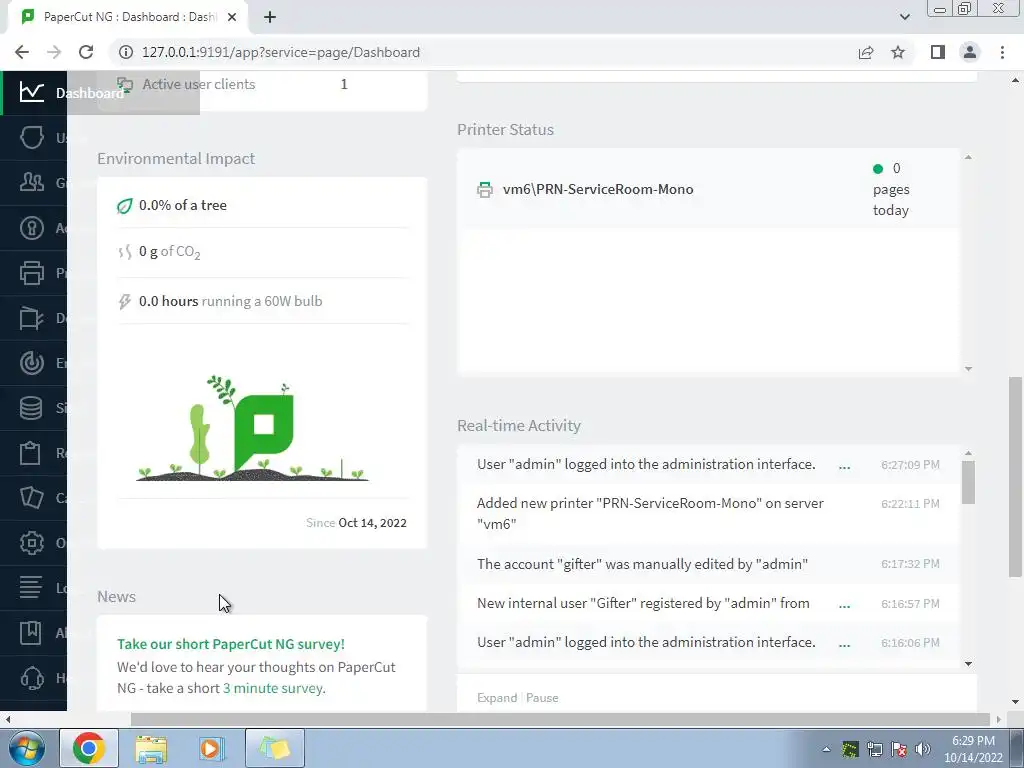1024x768 pixels.
Task: Open the Take our short PaperCut NG survey link
Action: tap(231, 644)
